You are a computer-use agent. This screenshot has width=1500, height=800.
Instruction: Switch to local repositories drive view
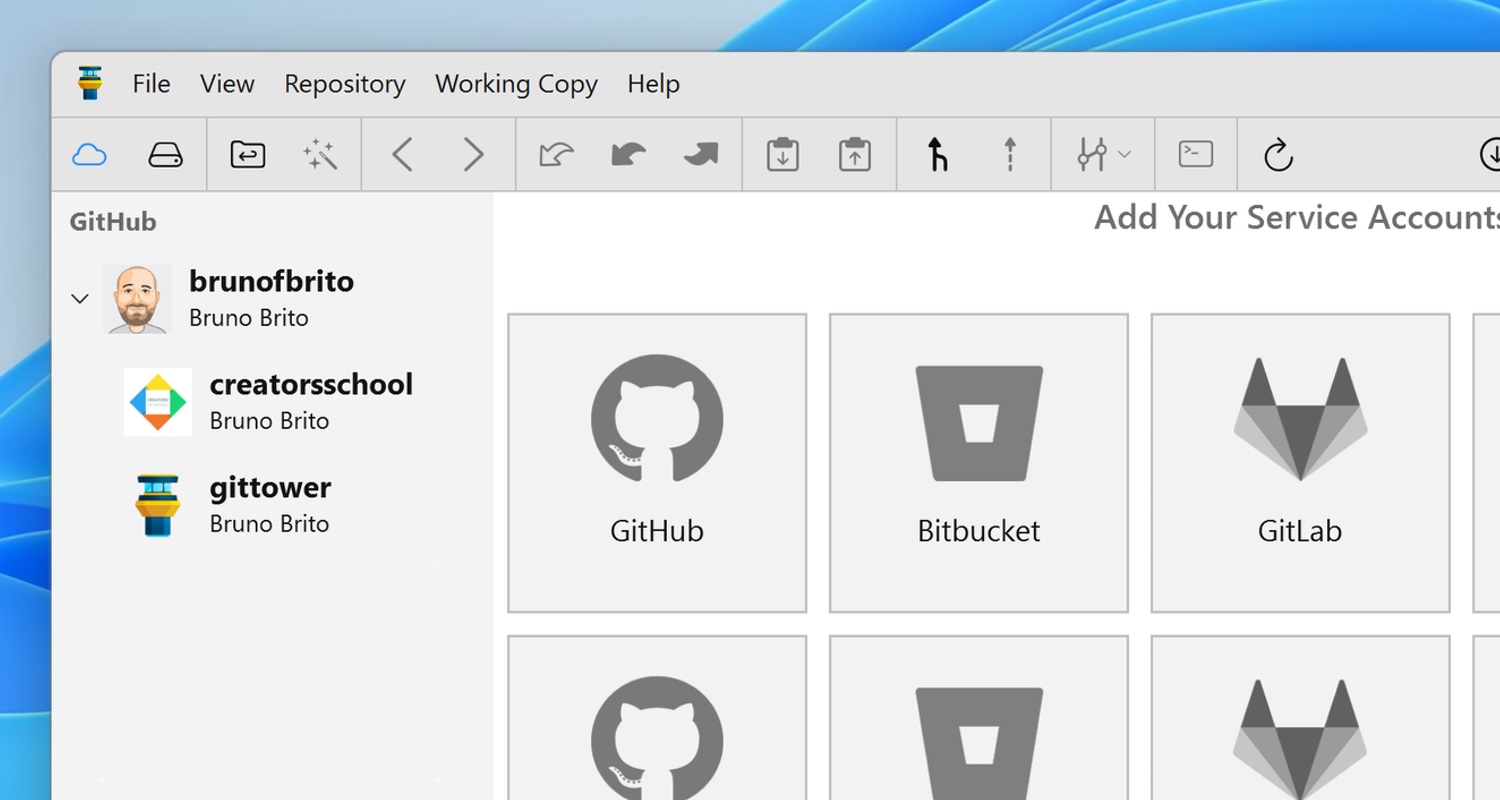165,155
